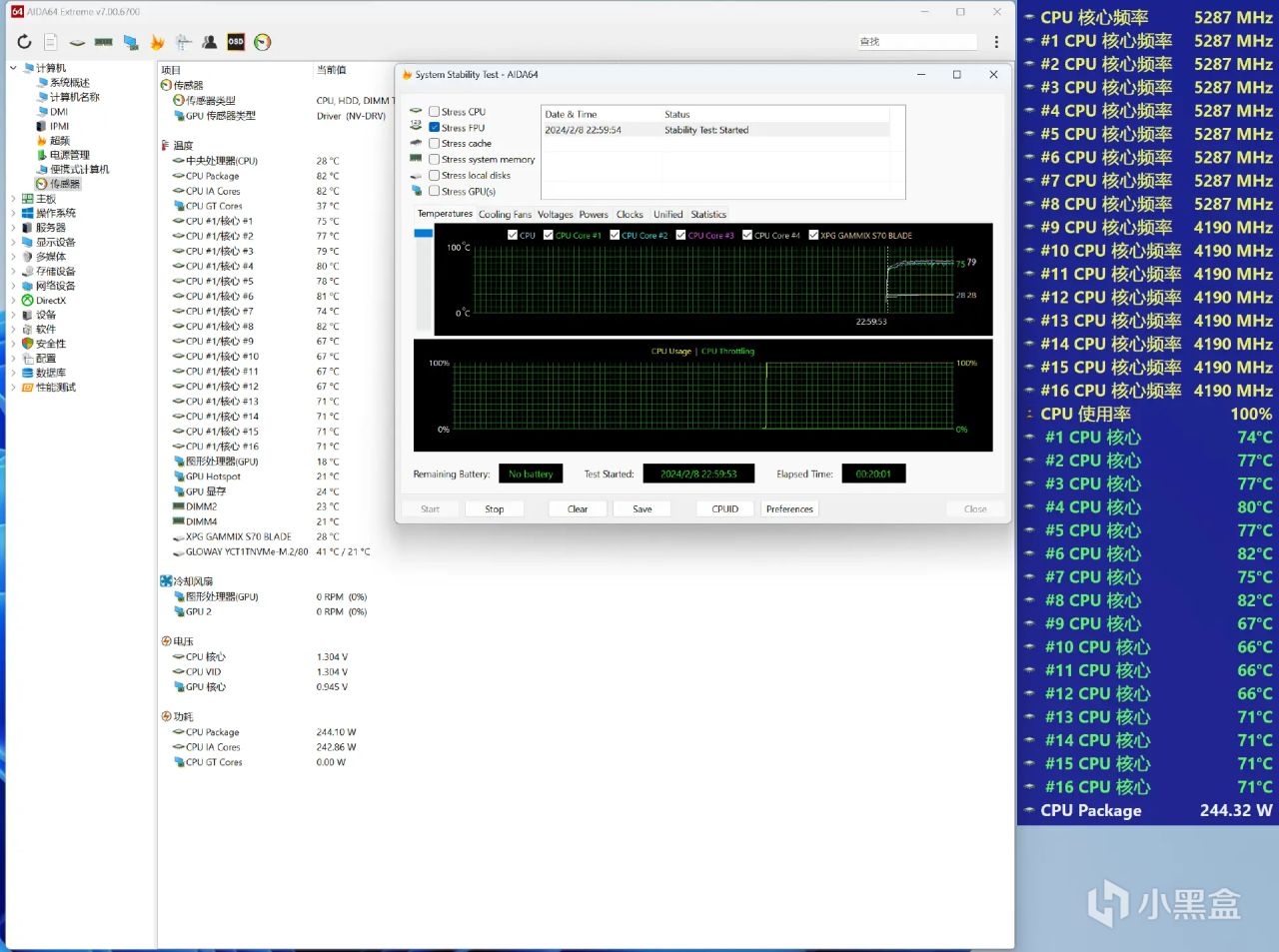
Task: Click the search input field in the toolbar
Action: pos(916,42)
